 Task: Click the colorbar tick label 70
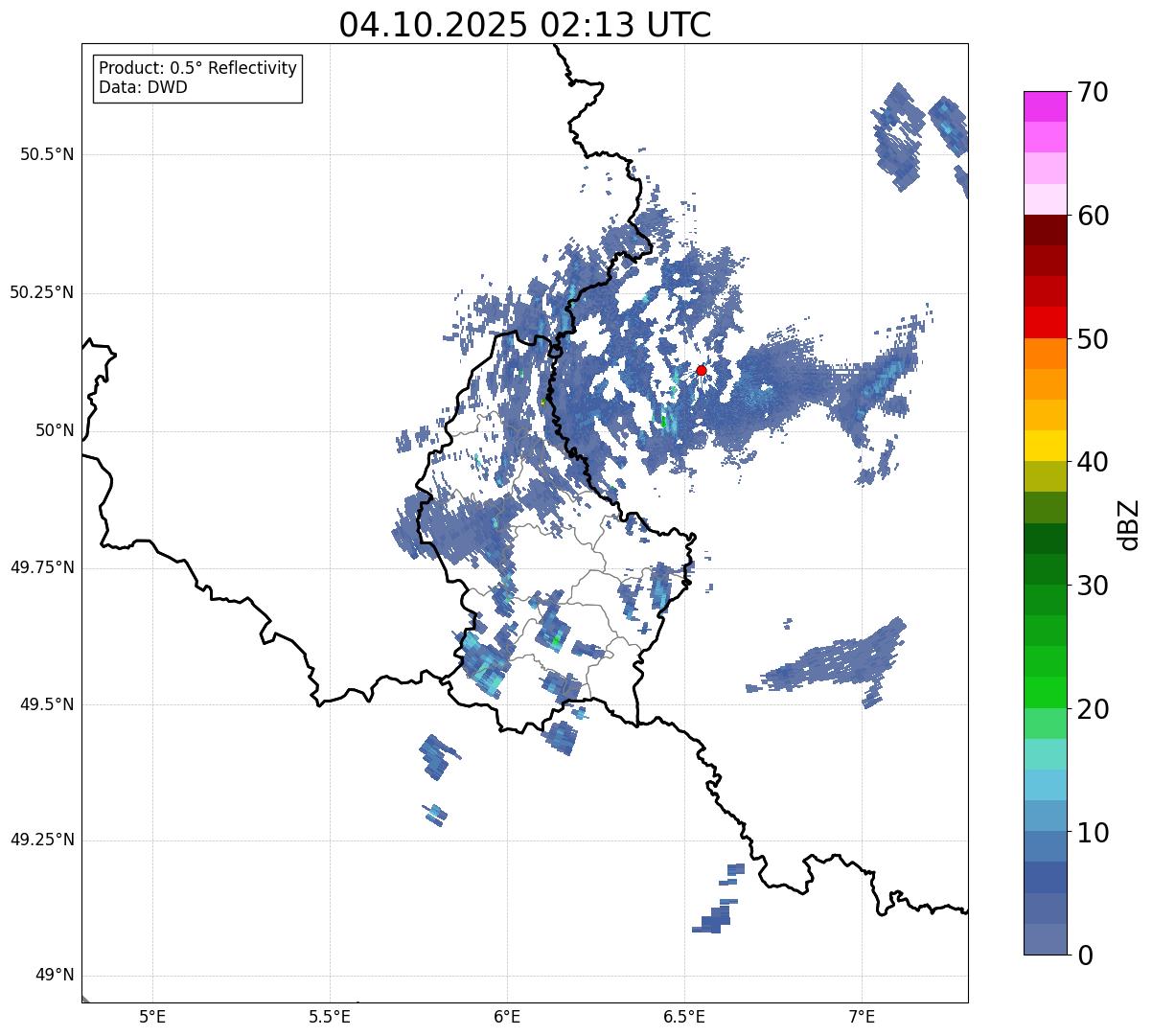pos(1092,92)
